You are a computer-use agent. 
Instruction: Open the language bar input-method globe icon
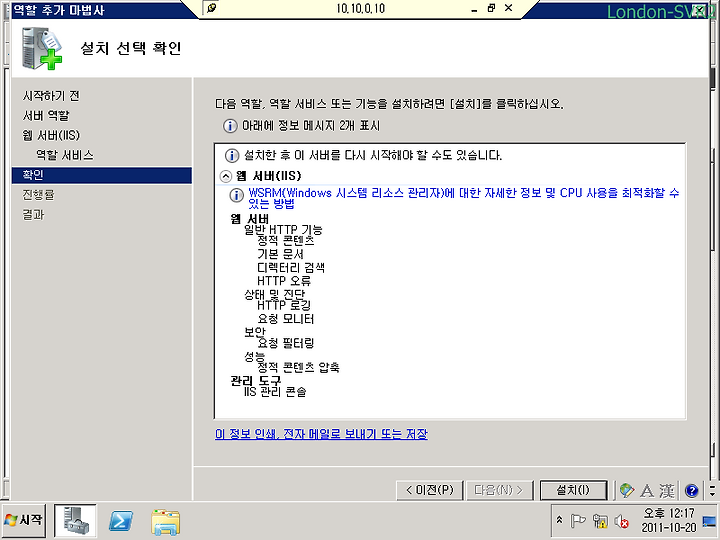coord(626,490)
